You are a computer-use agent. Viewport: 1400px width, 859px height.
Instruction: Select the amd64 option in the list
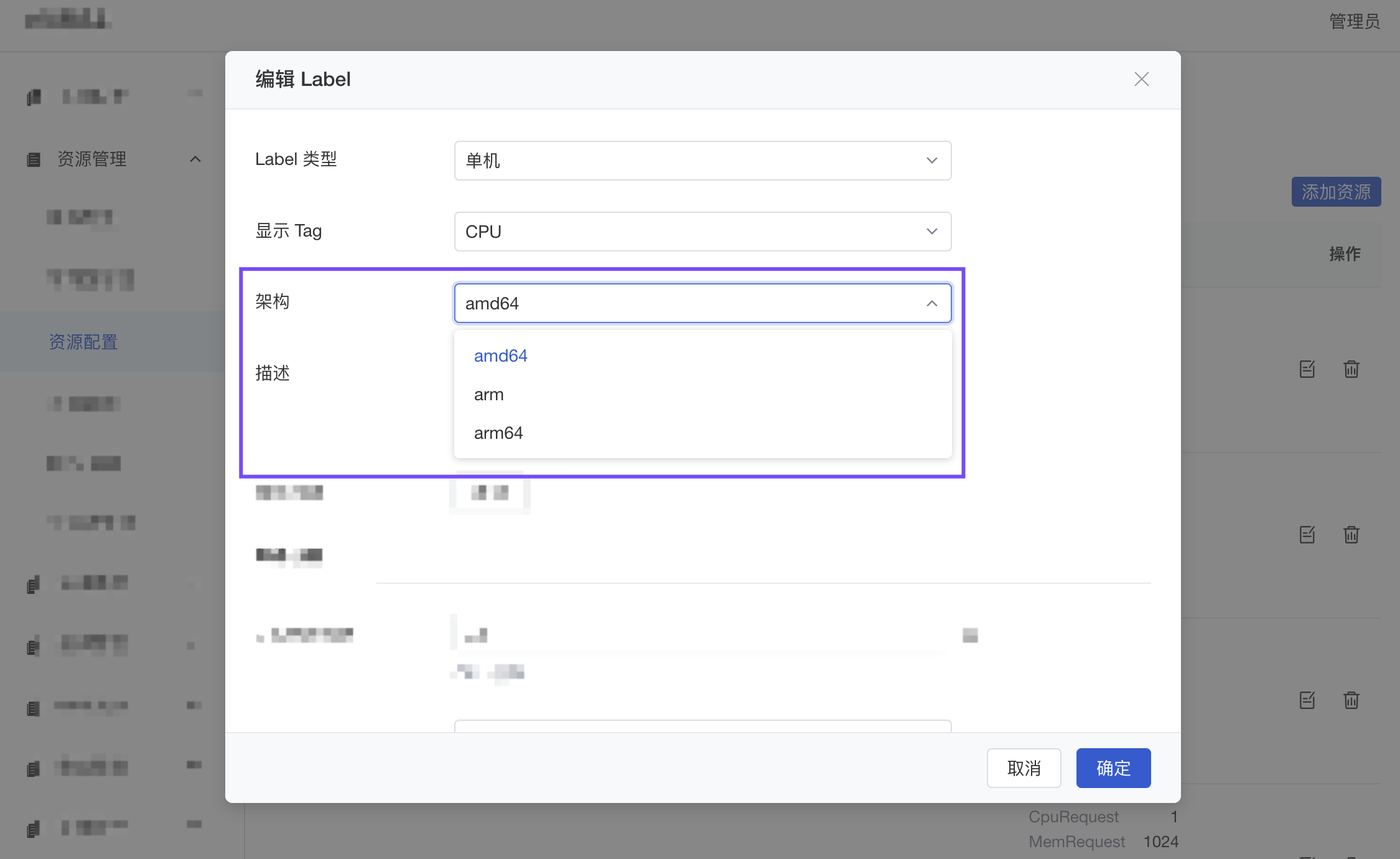[x=501, y=355]
